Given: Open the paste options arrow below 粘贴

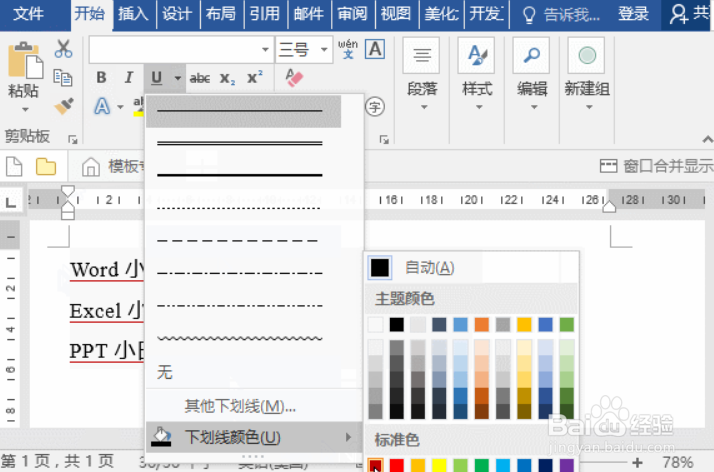Looking at the screenshot, I should (x=26, y=110).
